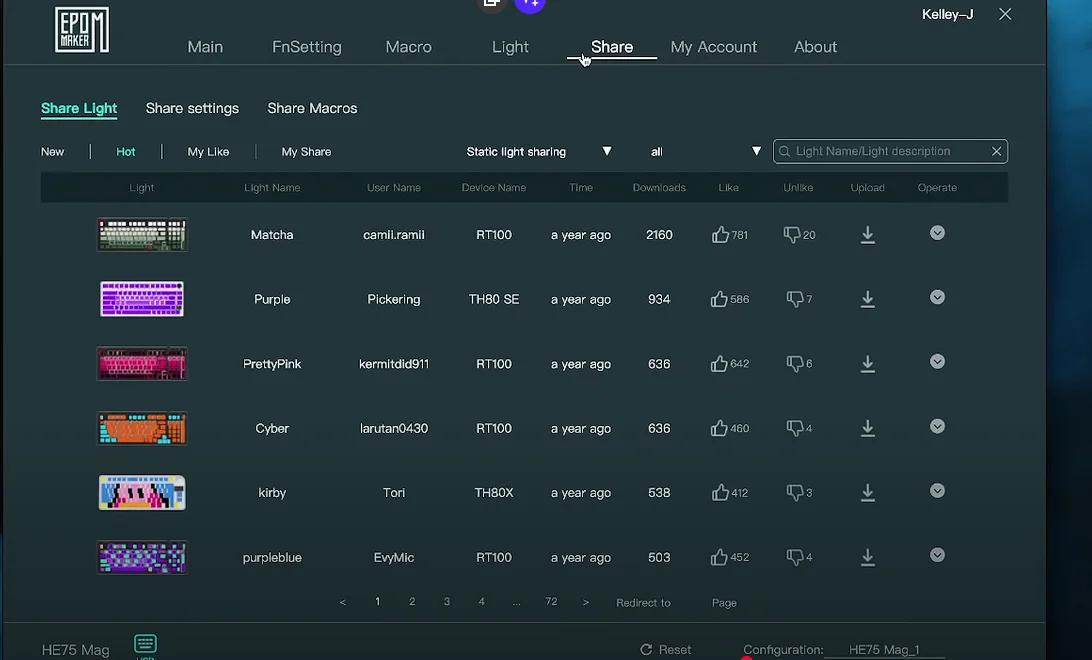1092x660 pixels.
Task: Like the kirby light profile
Action: pyautogui.click(x=720, y=492)
